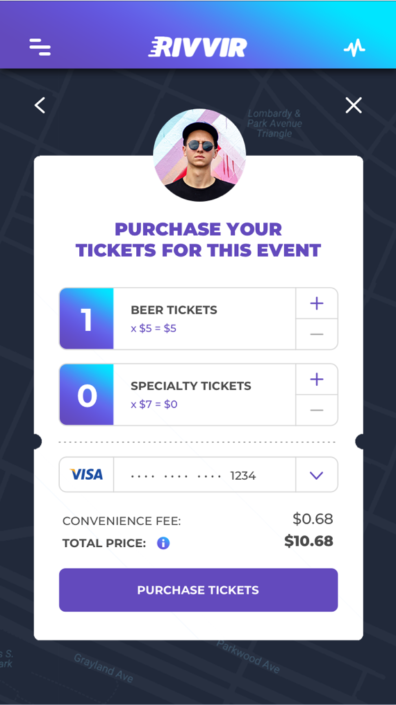The image size is (396, 705).
Task: Click the specialty tickets quantity box
Action: click(x=86, y=395)
